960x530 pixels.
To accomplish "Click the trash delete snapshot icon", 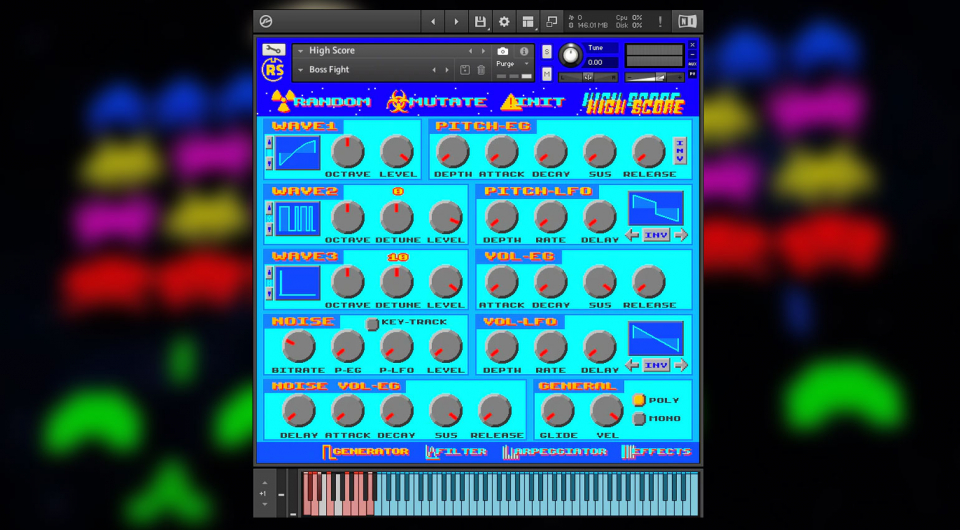I will (x=481, y=70).
